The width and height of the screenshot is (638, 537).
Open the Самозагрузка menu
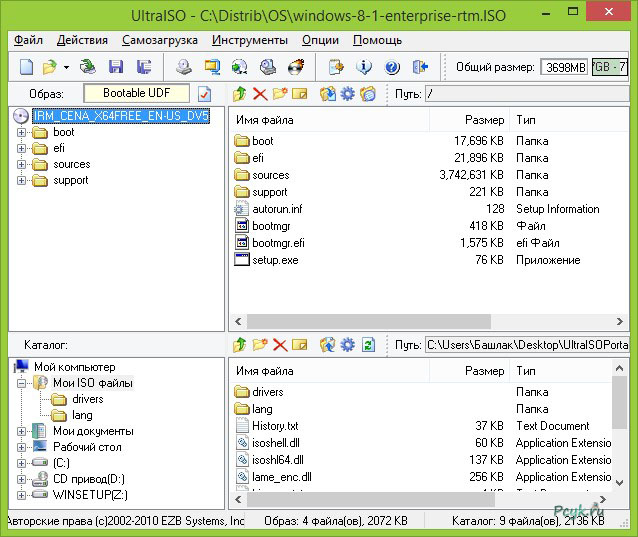(160, 40)
